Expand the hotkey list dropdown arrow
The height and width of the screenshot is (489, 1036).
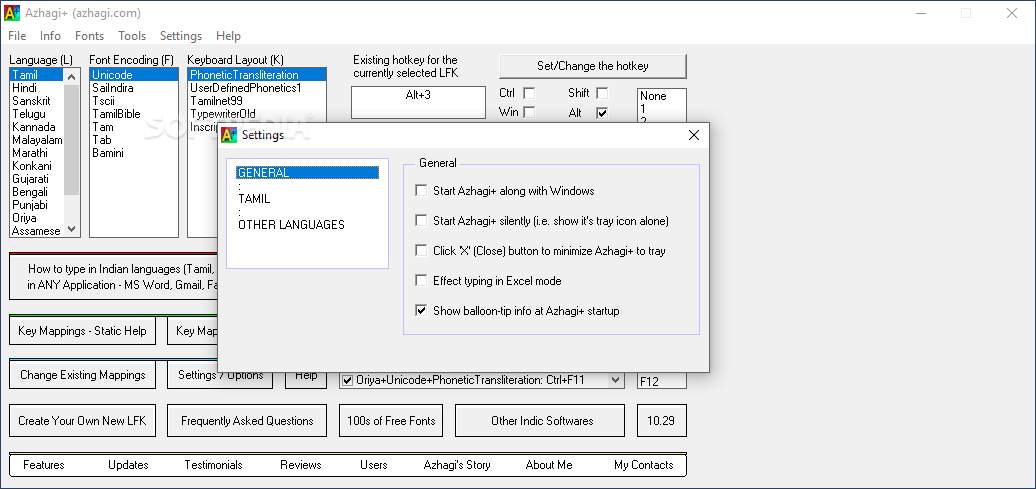(616, 380)
